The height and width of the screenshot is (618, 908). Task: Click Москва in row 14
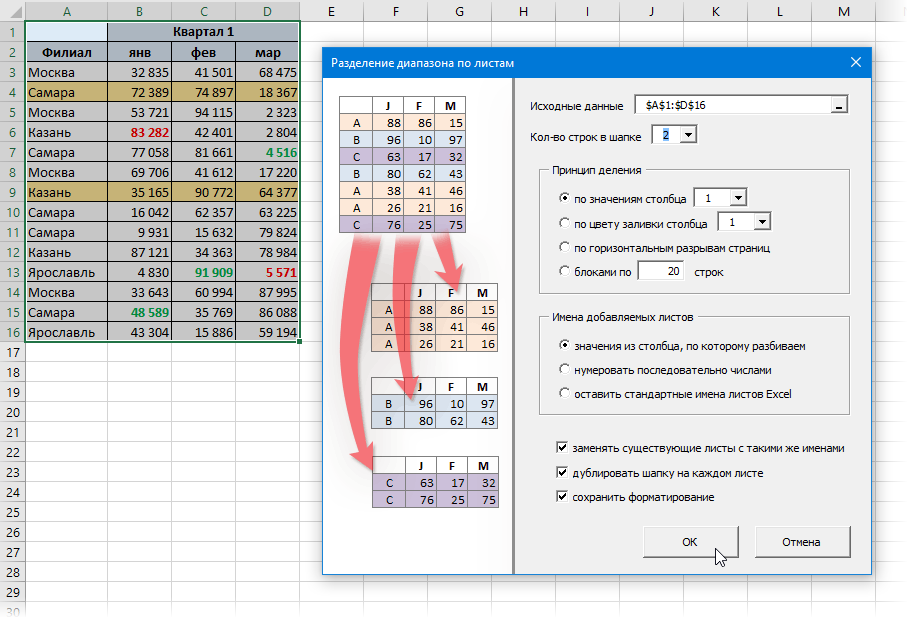tap(67, 292)
